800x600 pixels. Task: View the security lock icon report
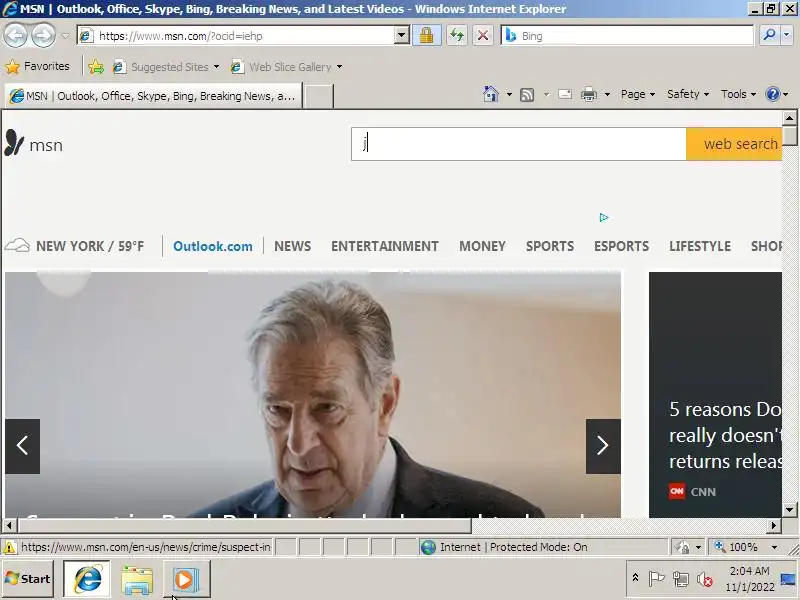pos(427,36)
